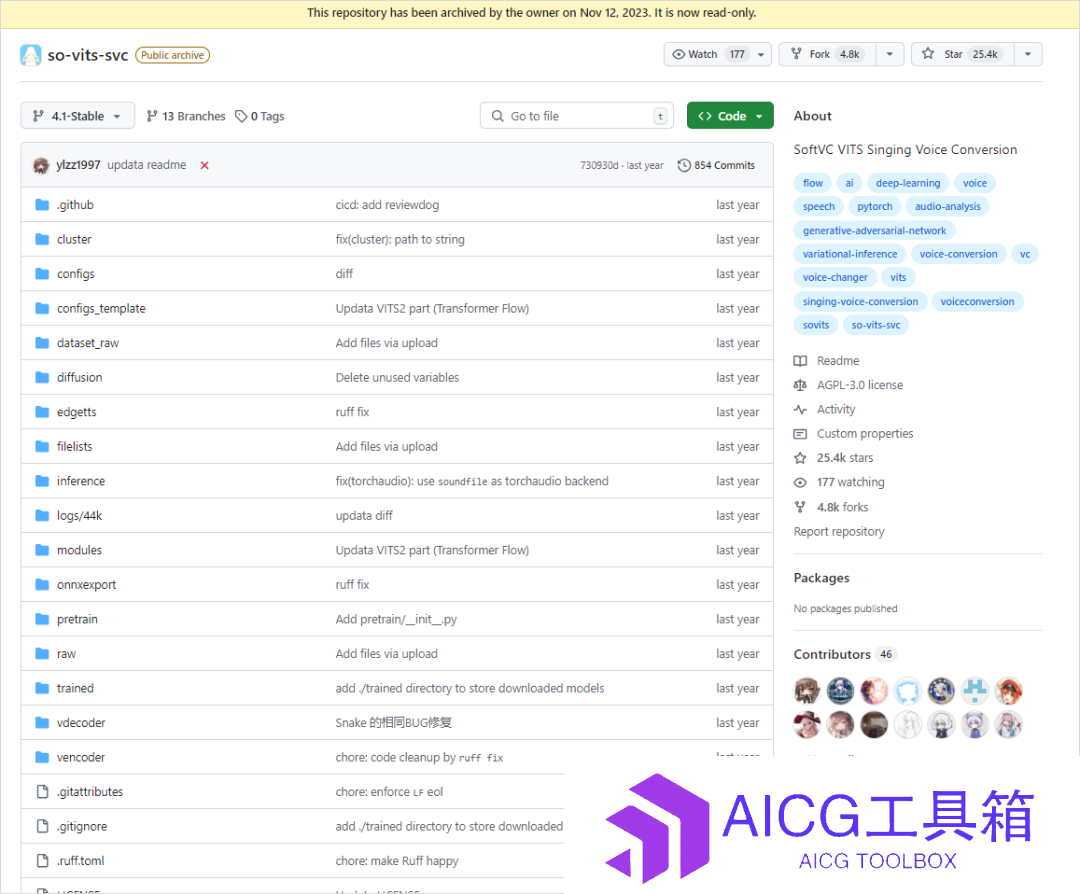The width and height of the screenshot is (1080, 894).
Task: Open the 'Delete unused variables' commit message
Action: click(397, 377)
